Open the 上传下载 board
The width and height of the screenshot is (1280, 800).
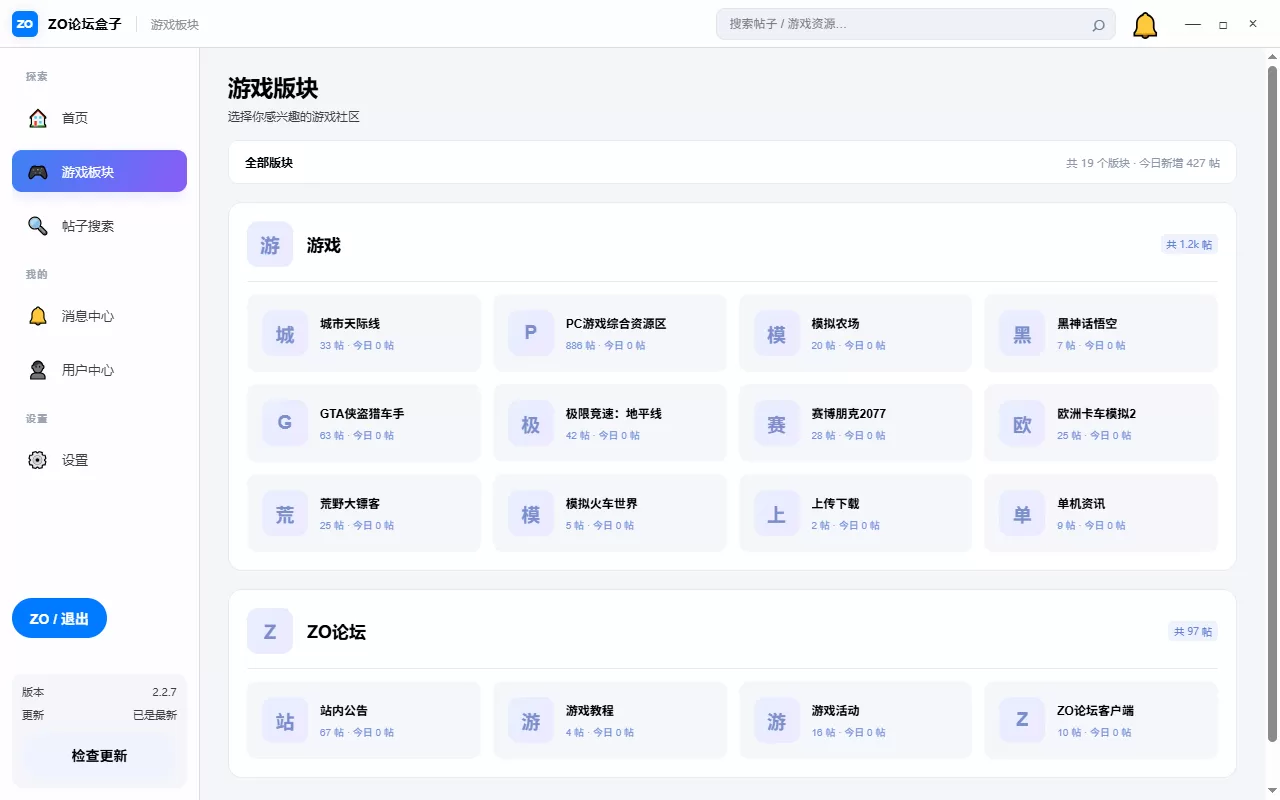(855, 514)
